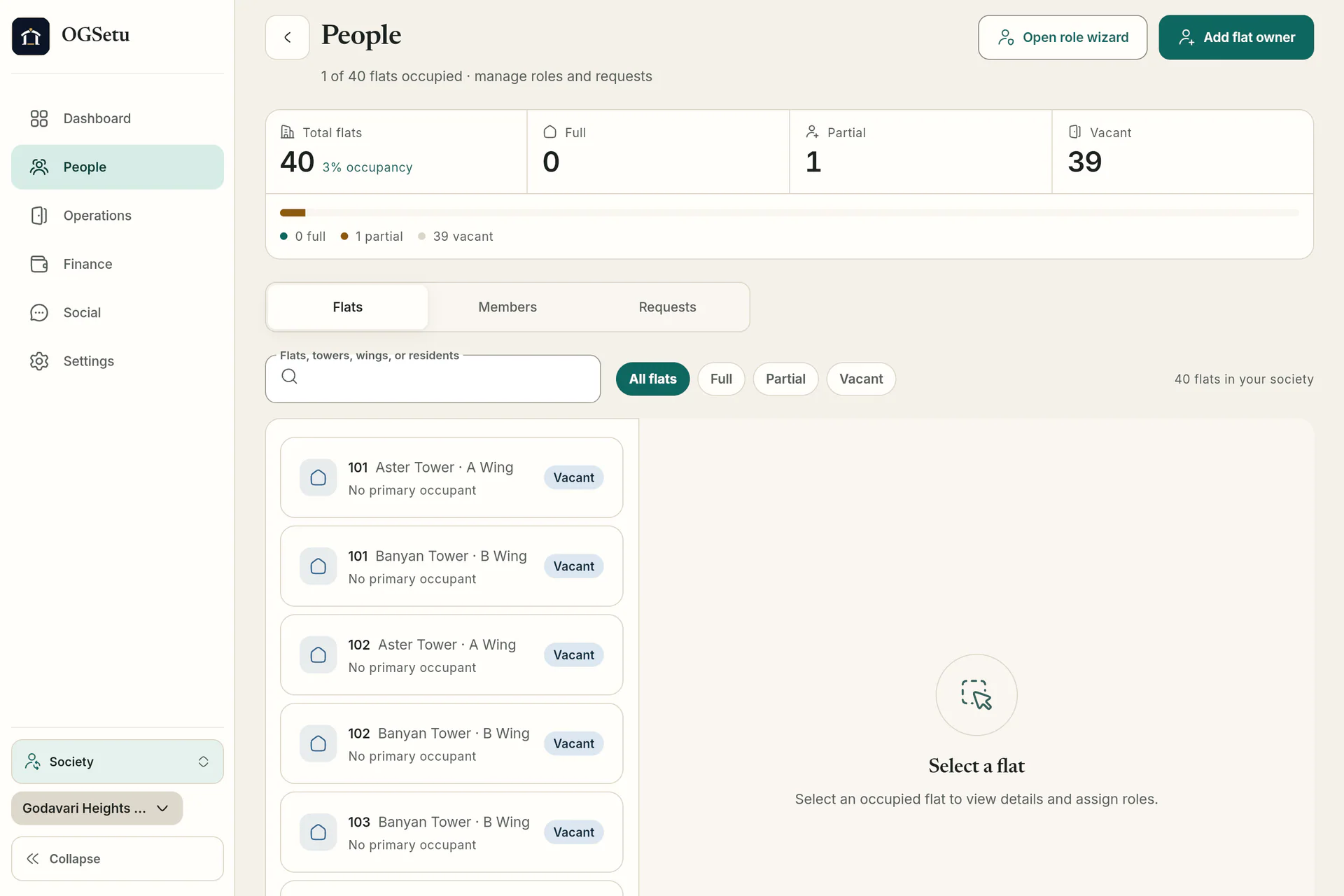Open Settings via the gear icon
The height and width of the screenshot is (896, 1344).
pyautogui.click(x=39, y=361)
